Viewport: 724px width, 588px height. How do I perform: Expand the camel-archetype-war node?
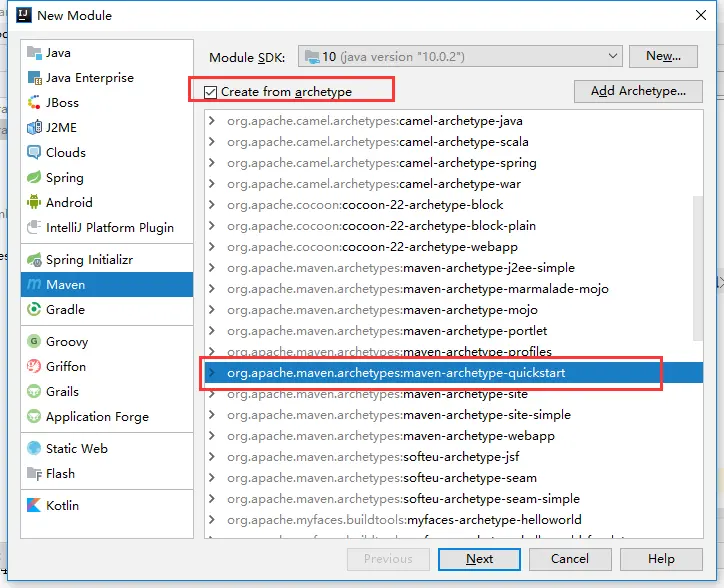click(x=212, y=183)
